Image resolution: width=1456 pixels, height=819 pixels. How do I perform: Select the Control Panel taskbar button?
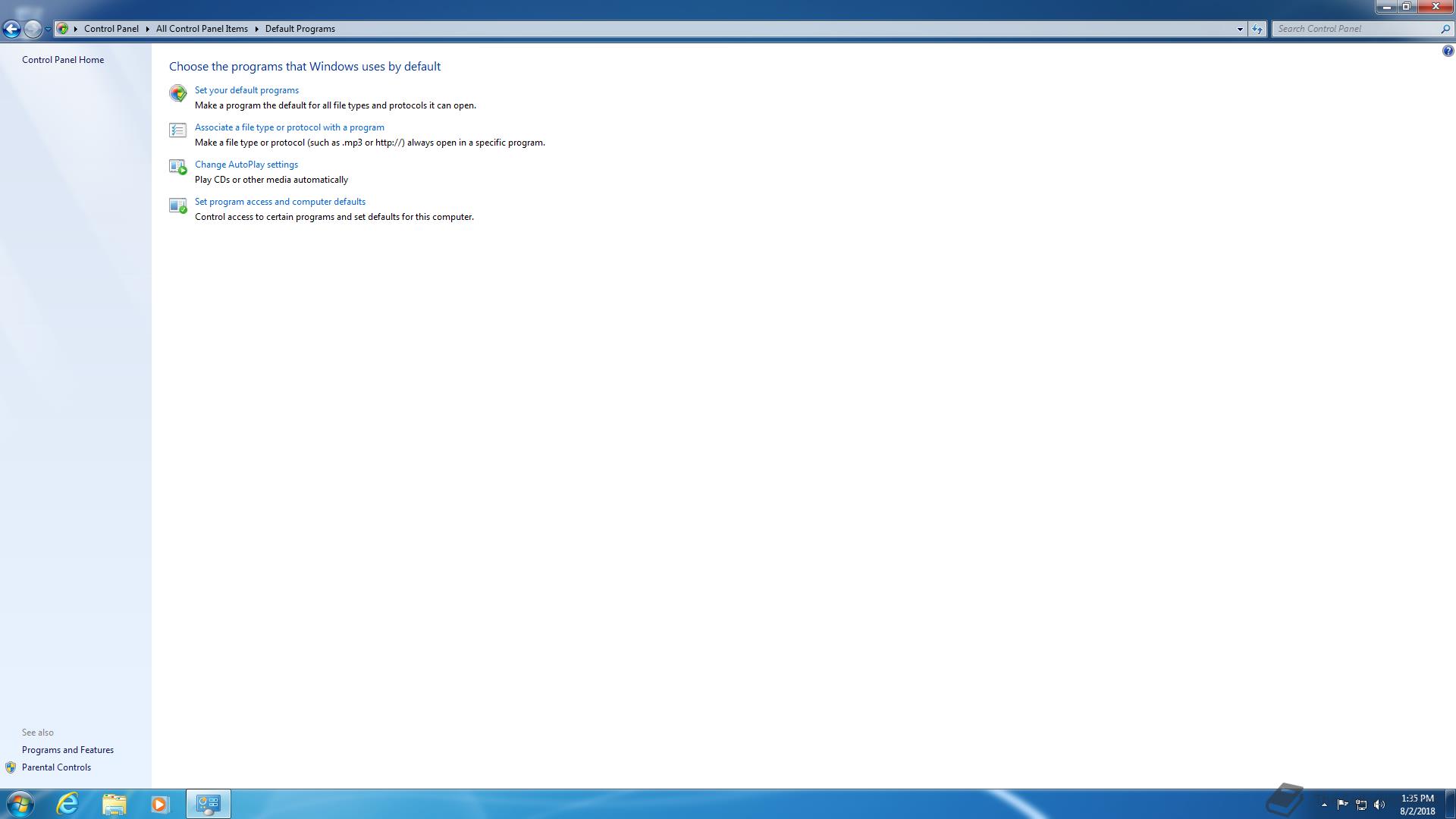[x=209, y=804]
